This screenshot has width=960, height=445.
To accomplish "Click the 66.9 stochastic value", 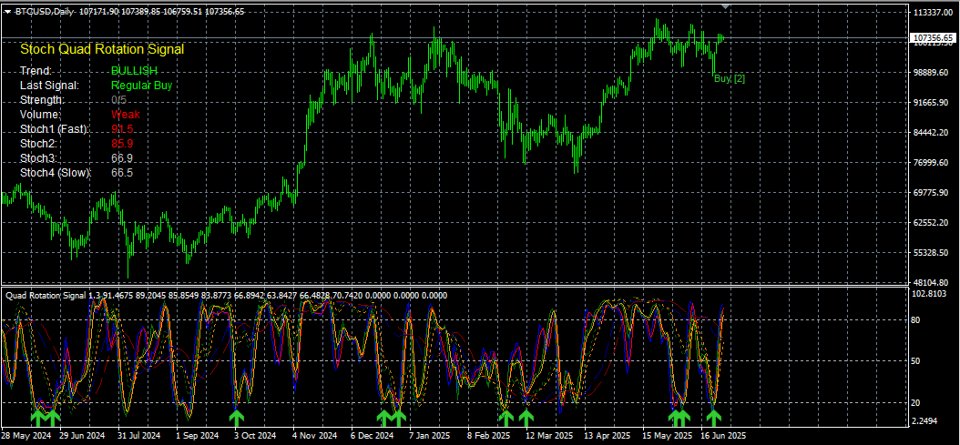I will (122, 158).
